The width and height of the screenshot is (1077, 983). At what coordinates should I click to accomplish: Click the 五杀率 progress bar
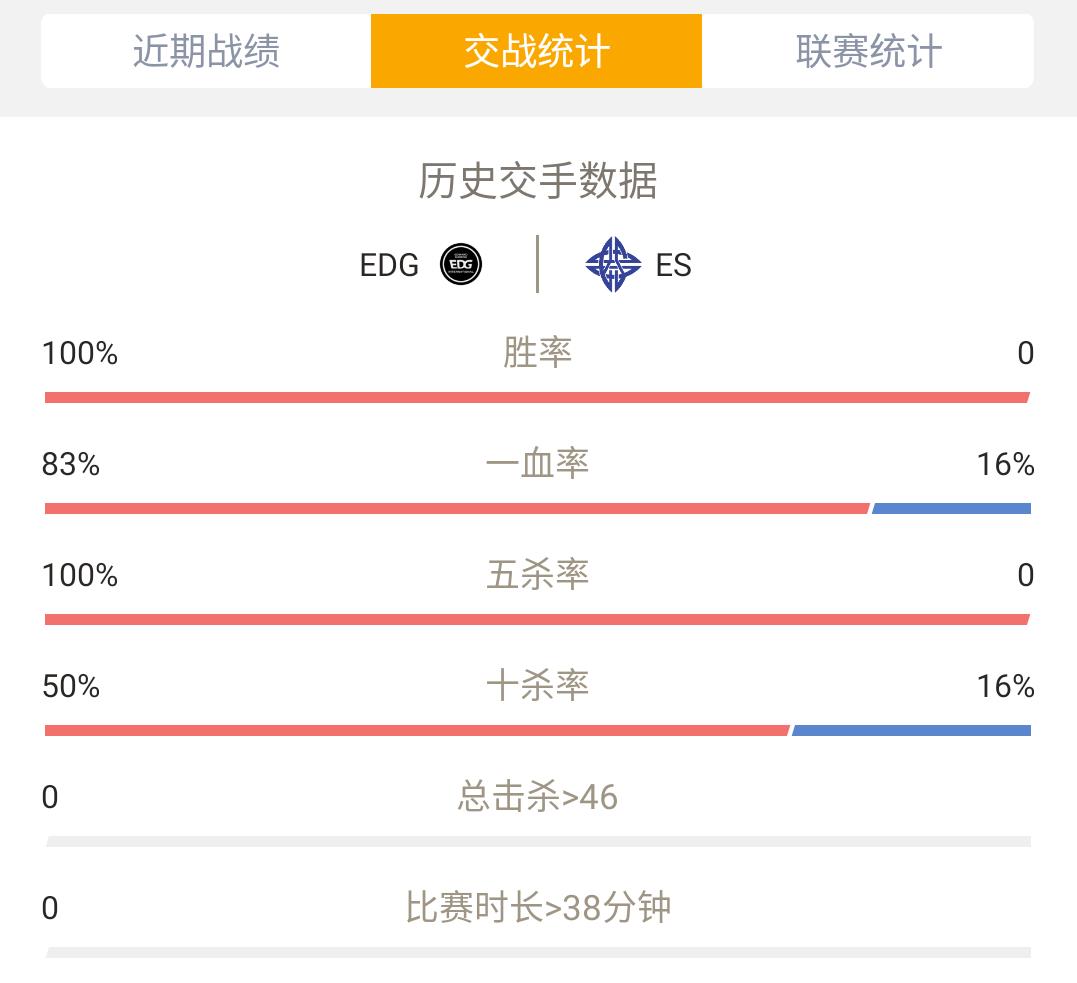[537, 620]
